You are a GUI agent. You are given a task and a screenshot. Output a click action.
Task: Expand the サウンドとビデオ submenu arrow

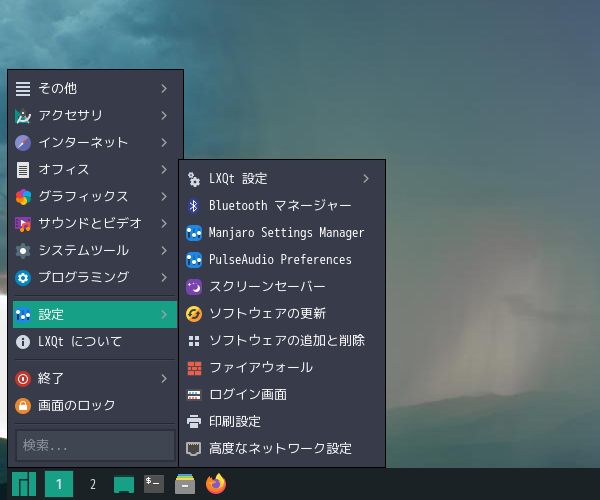(164, 223)
